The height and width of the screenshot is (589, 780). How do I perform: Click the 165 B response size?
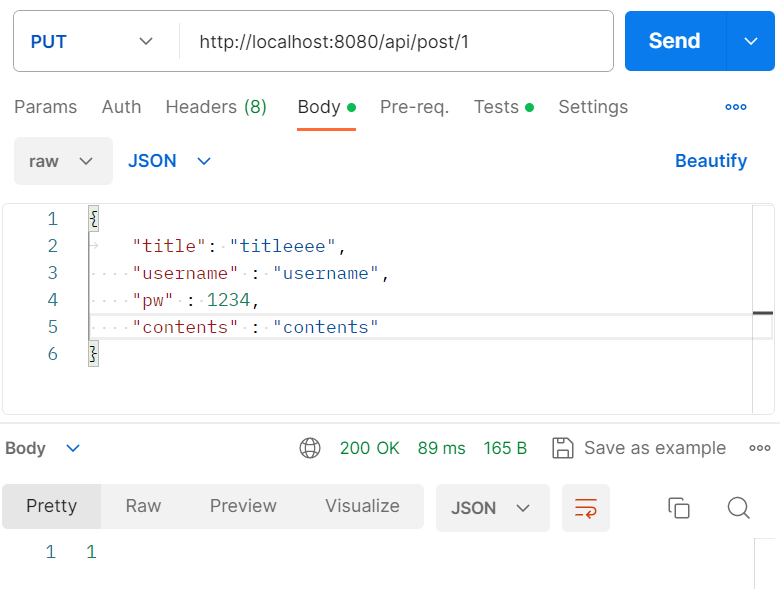coord(505,448)
